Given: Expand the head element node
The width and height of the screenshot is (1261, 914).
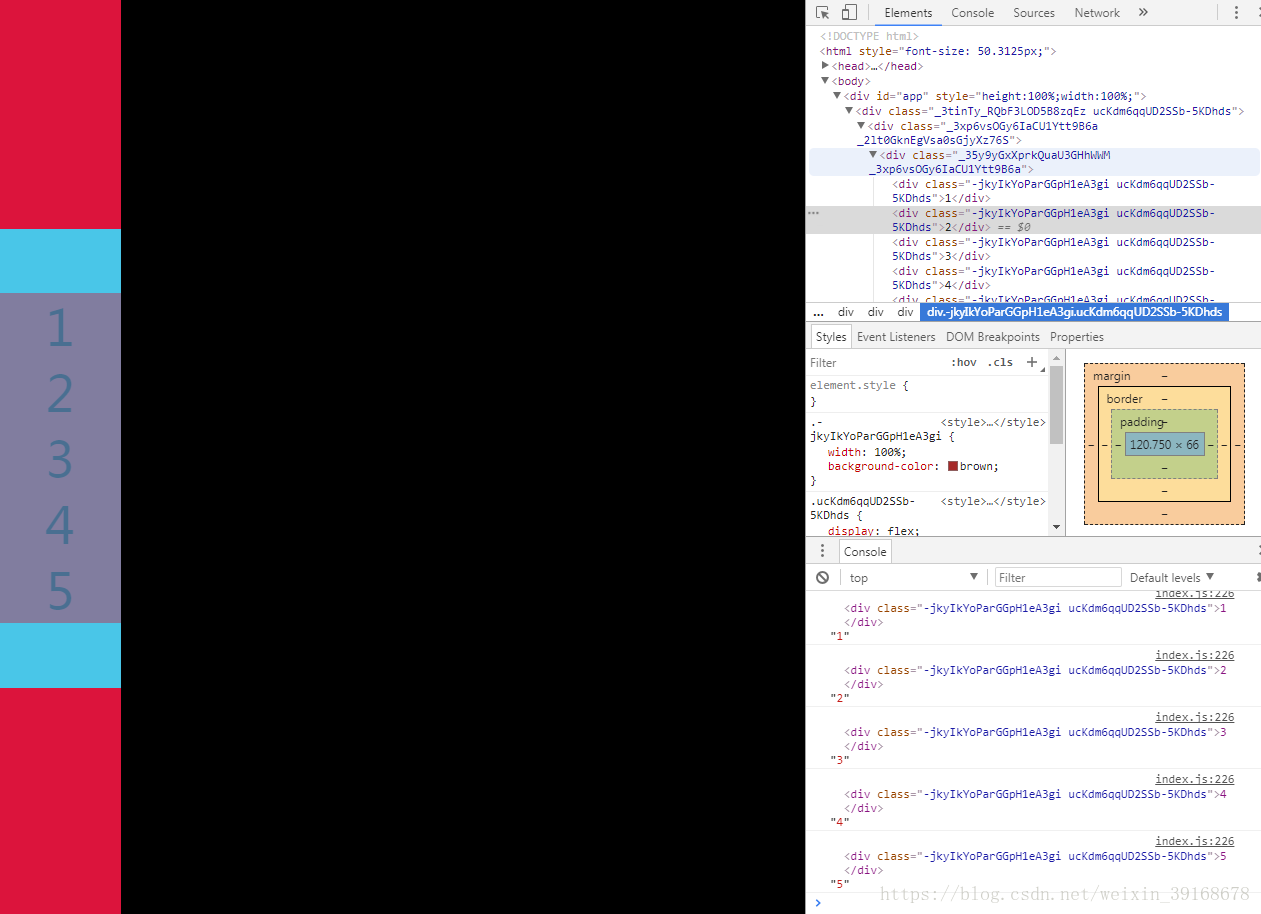Looking at the screenshot, I should click(x=826, y=66).
